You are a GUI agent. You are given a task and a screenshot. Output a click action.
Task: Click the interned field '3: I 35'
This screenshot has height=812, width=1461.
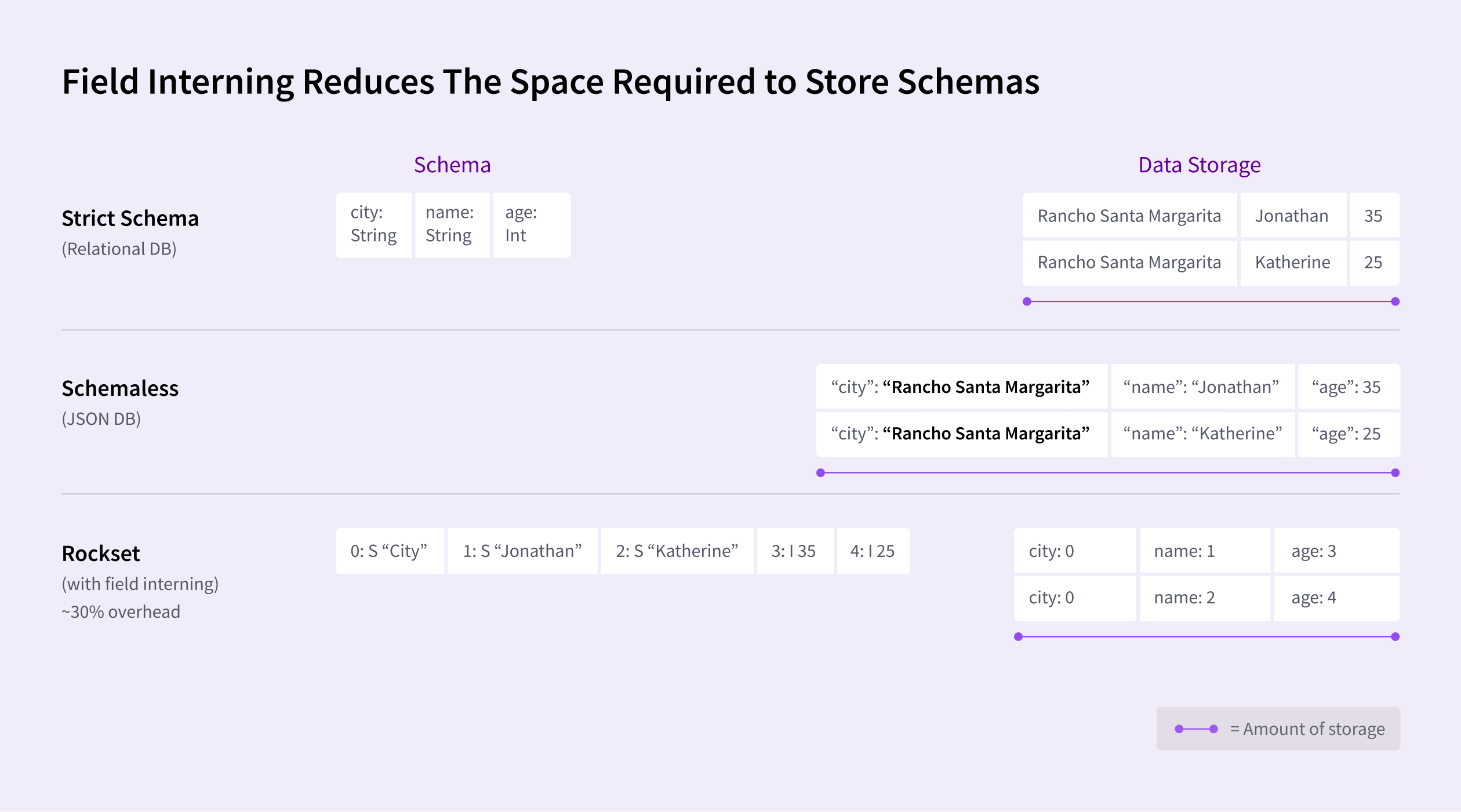[794, 551]
